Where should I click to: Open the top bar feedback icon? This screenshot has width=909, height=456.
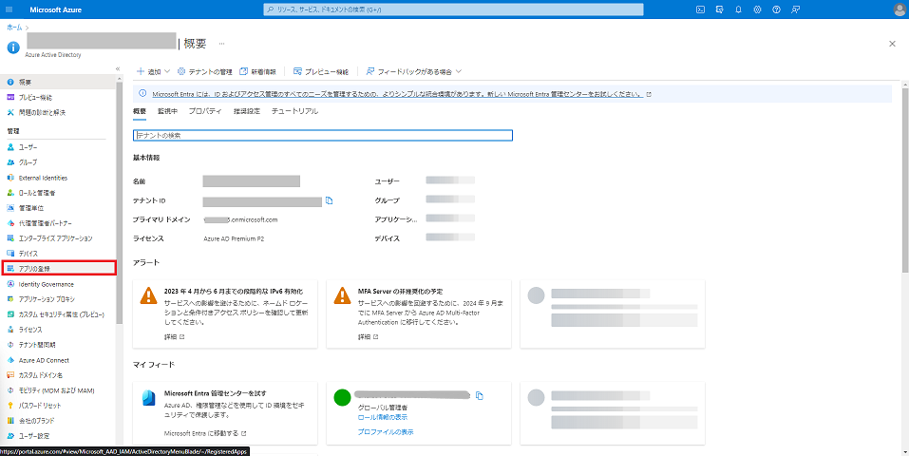pyautogui.click(x=795, y=10)
